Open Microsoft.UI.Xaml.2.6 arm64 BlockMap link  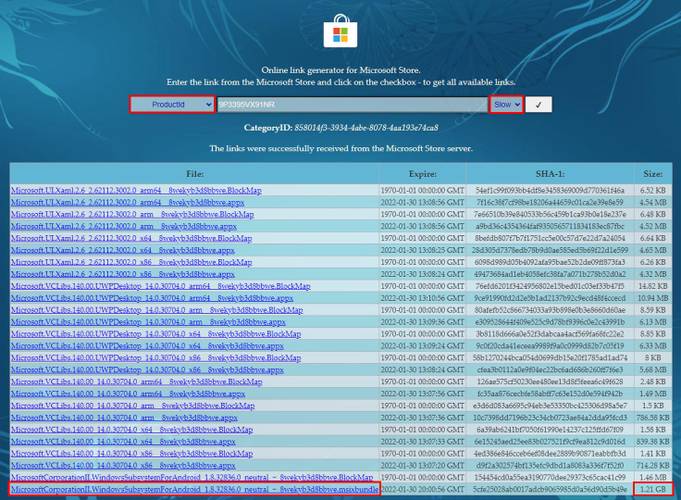(x=136, y=190)
